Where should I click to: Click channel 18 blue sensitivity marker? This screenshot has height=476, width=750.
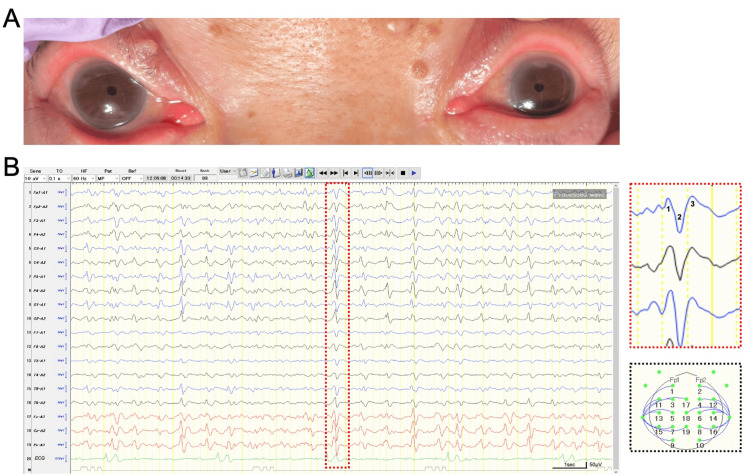(62, 431)
